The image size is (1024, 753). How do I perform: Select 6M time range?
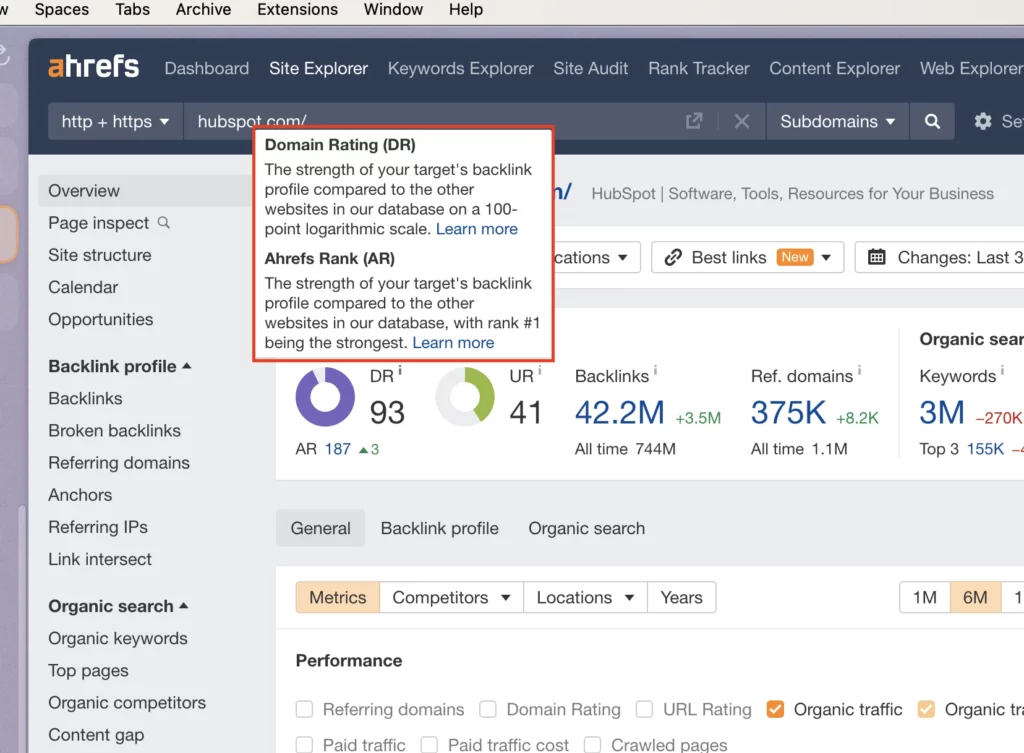pyautogui.click(x=975, y=597)
